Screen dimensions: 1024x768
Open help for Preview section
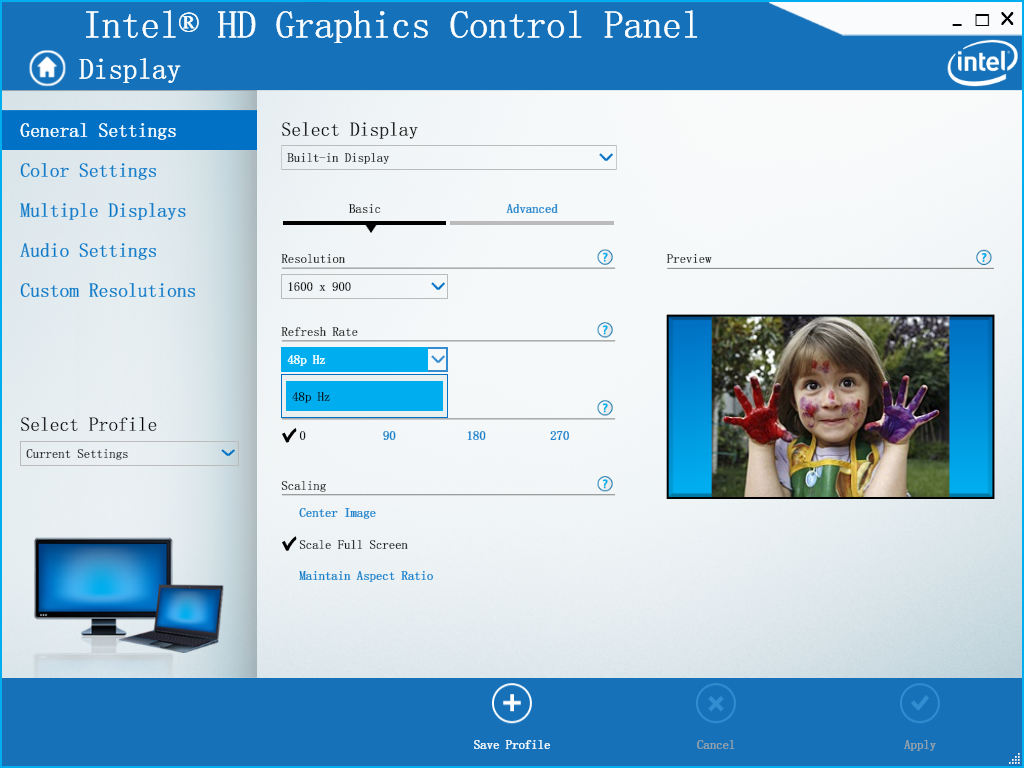tap(984, 257)
